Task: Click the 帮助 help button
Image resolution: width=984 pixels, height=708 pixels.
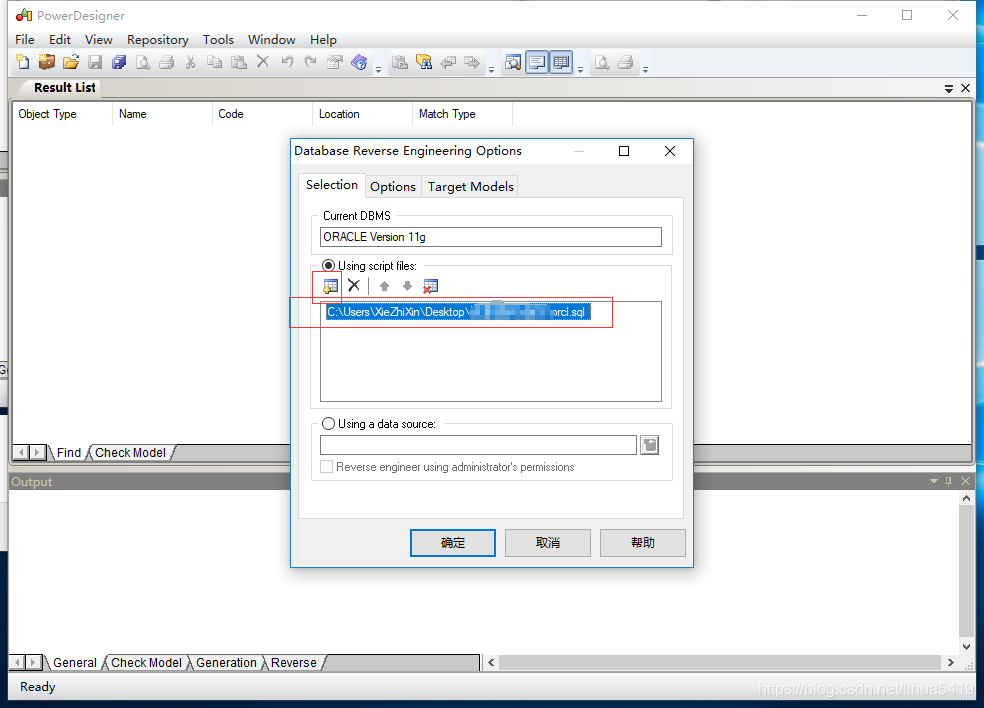Action: 642,543
